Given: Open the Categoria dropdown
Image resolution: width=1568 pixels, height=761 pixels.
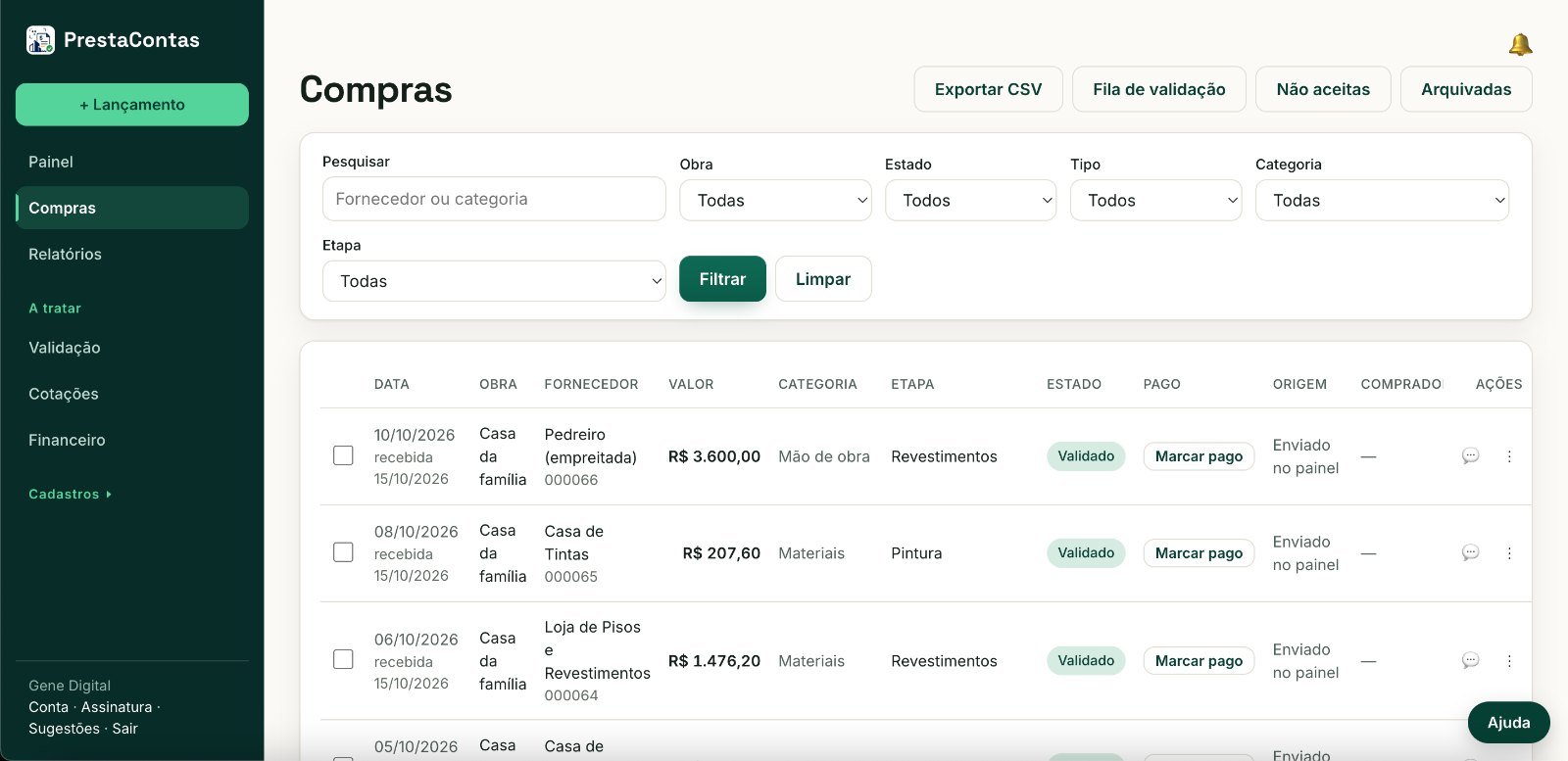Looking at the screenshot, I should click(1382, 200).
